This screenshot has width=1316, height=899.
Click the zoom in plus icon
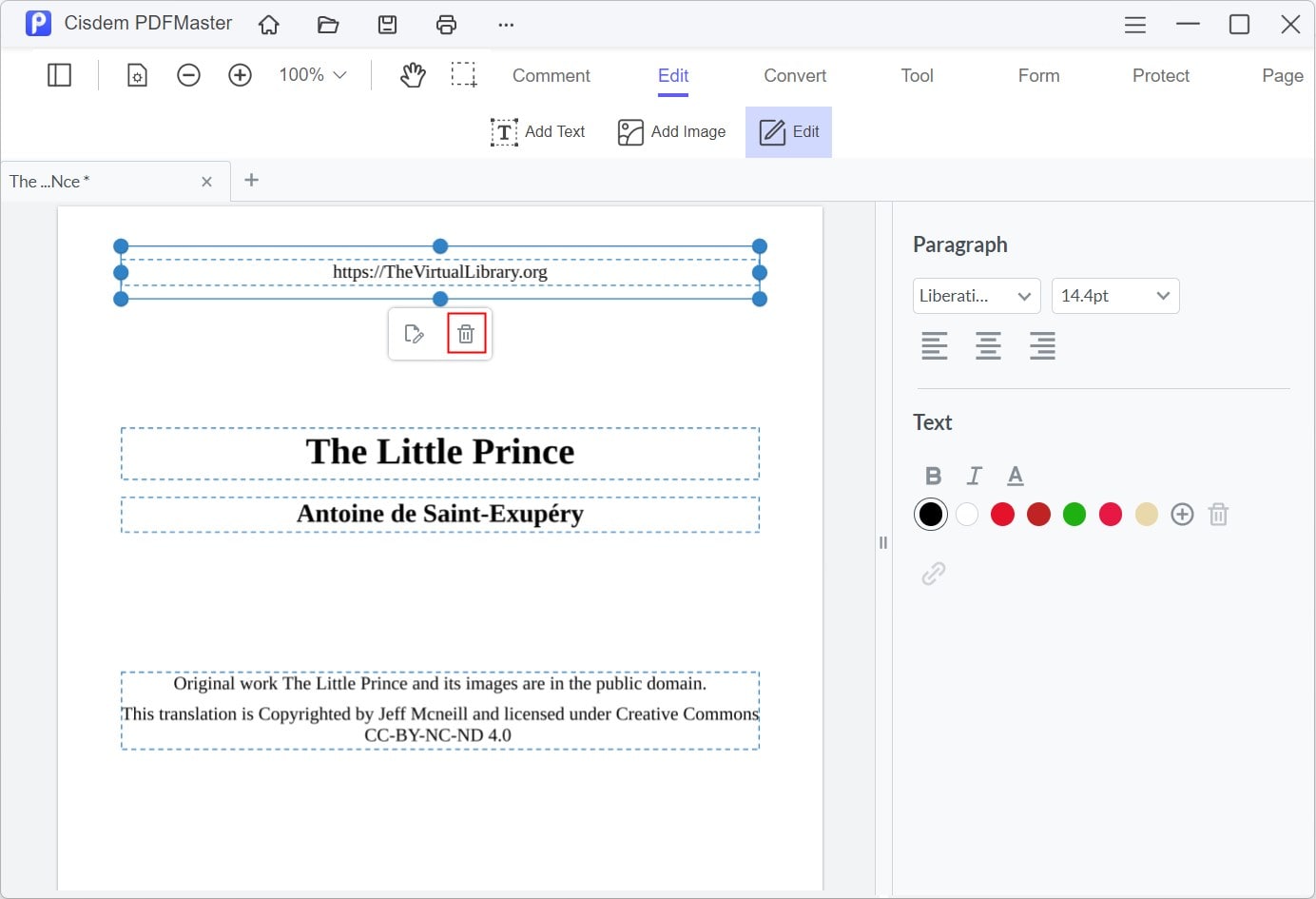tap(240, 75)
